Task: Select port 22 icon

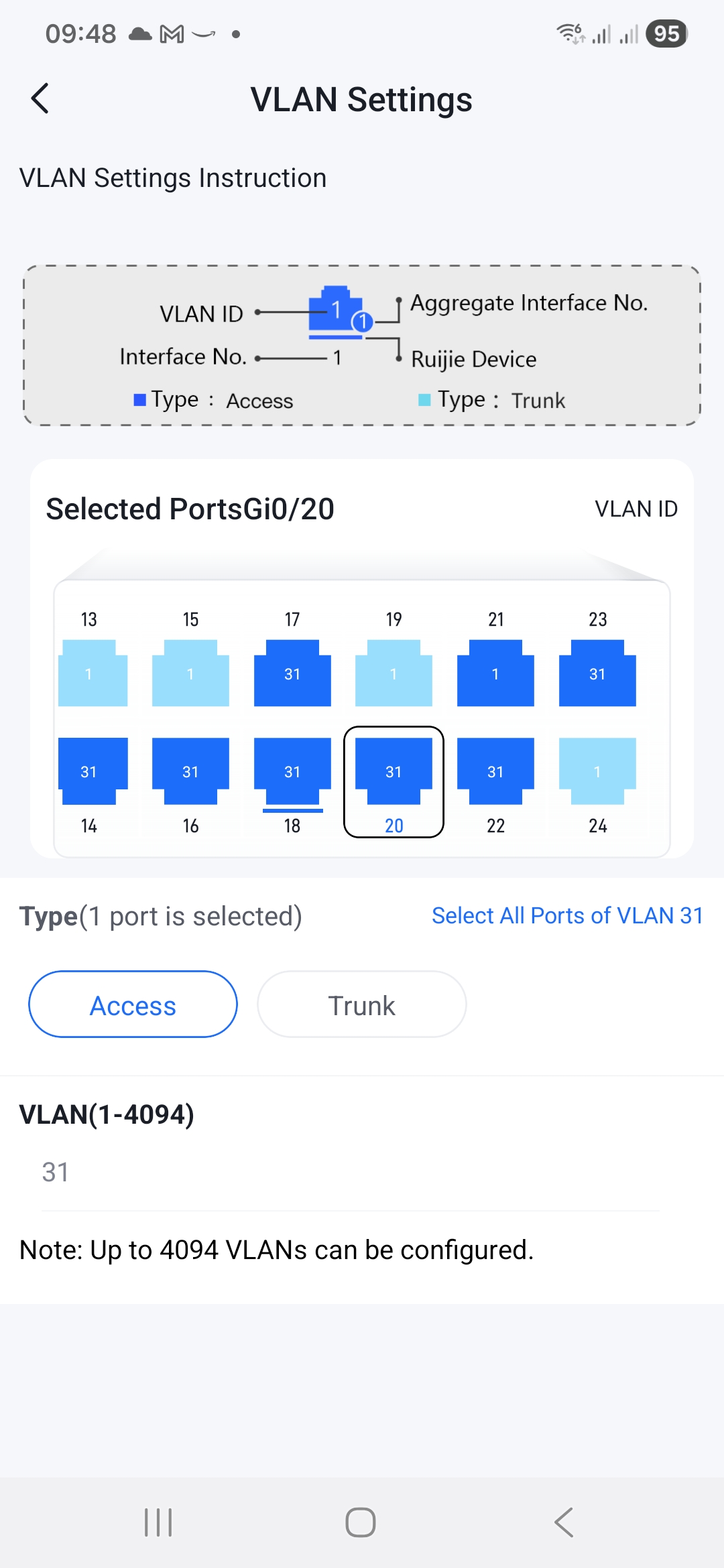Action: pyautogui.click(x=495, y=771)
